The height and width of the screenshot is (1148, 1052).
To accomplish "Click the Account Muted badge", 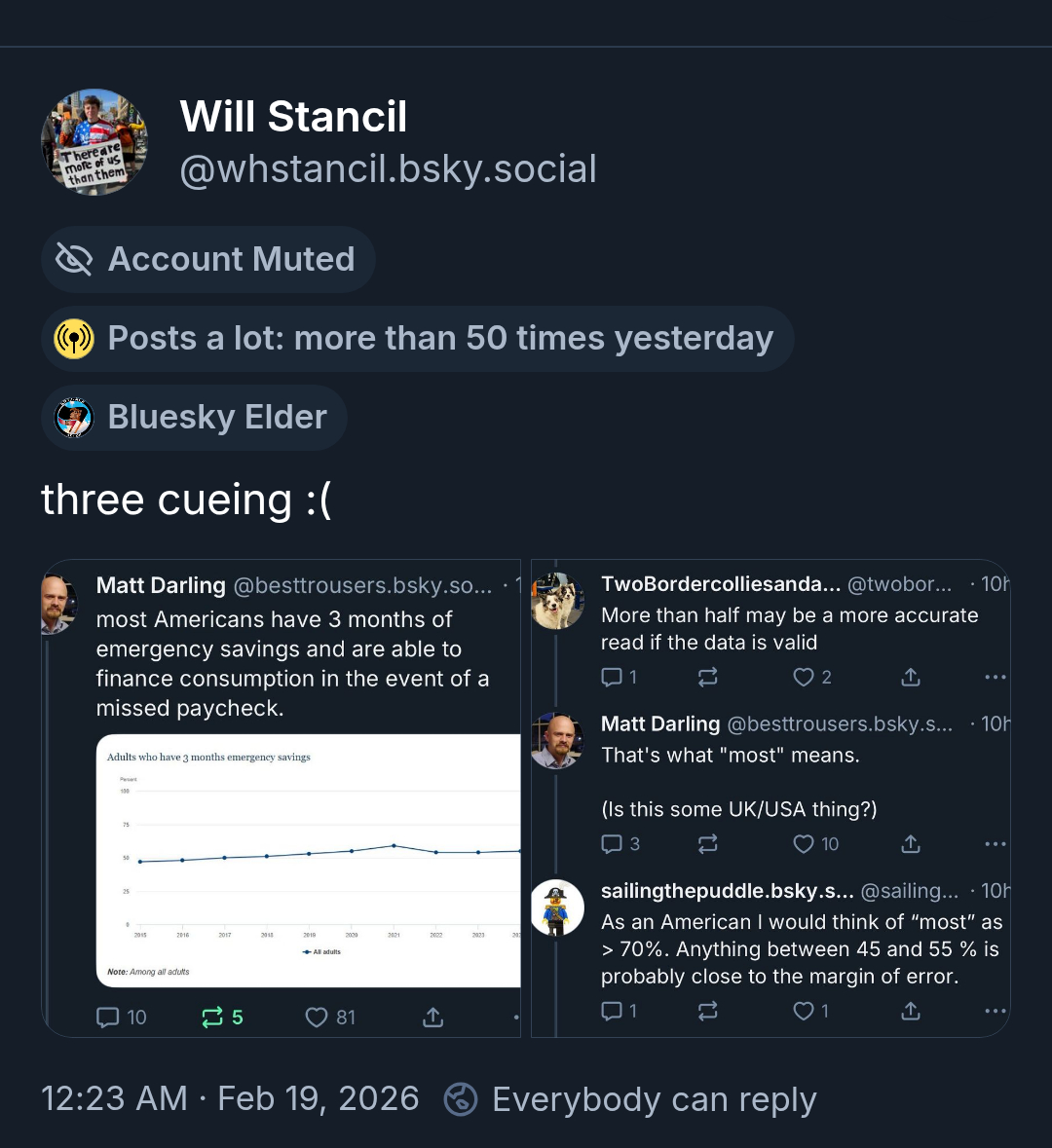I will click(x=208, y=260).
